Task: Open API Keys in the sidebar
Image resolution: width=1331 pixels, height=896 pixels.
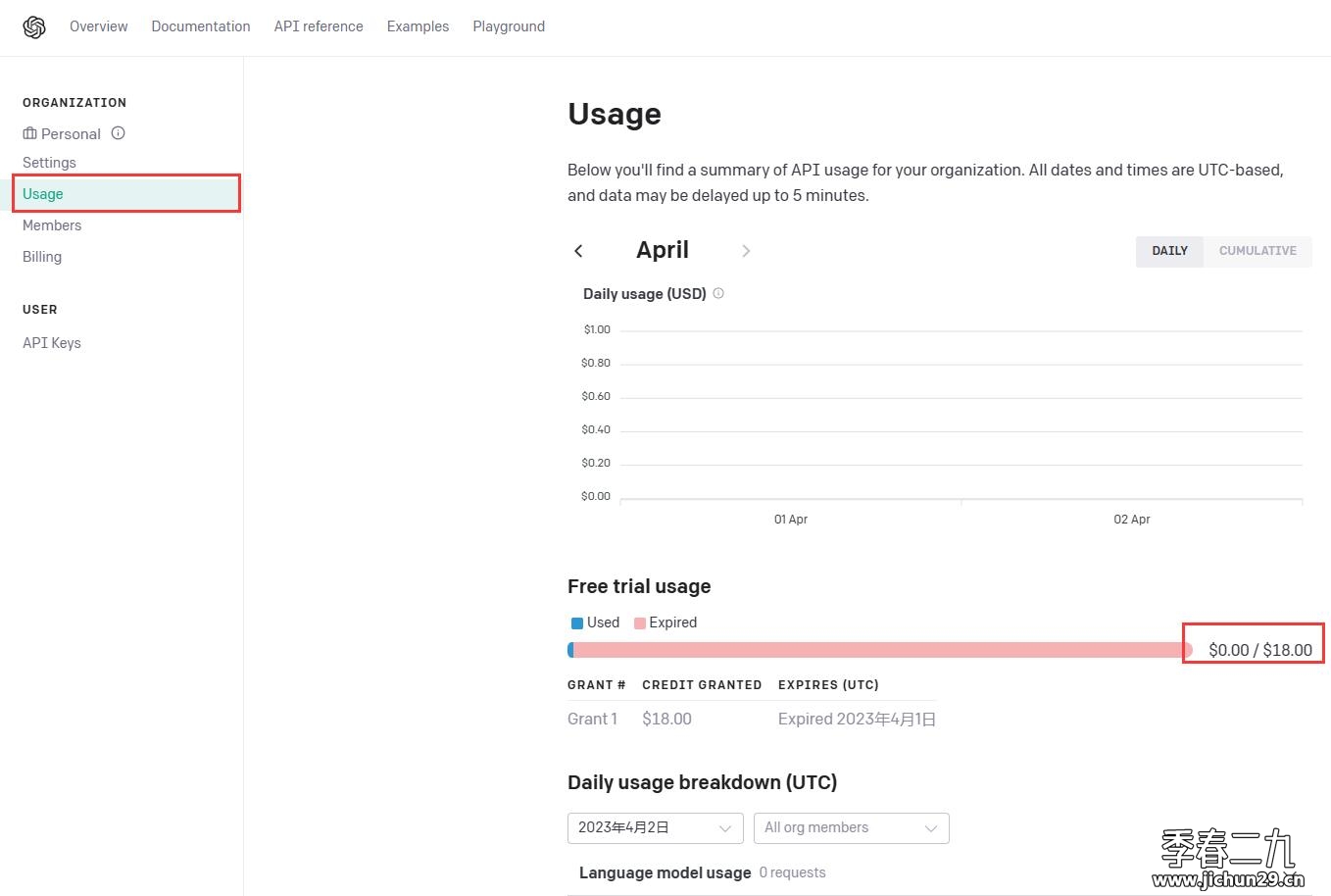Action: [x=52, y=343]
